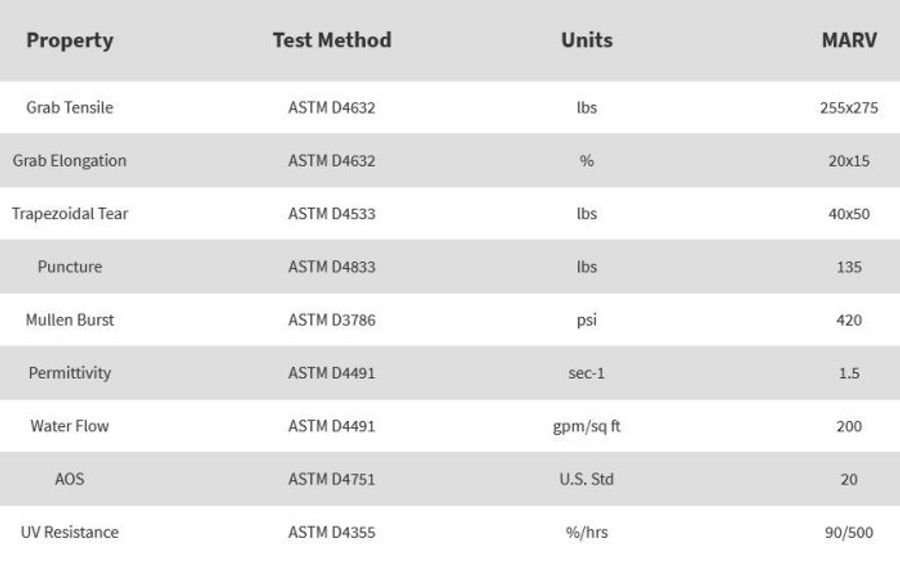Screen dimensions: 900x567
Task: Select the Puncture property cell
Action: pos(69,267)
